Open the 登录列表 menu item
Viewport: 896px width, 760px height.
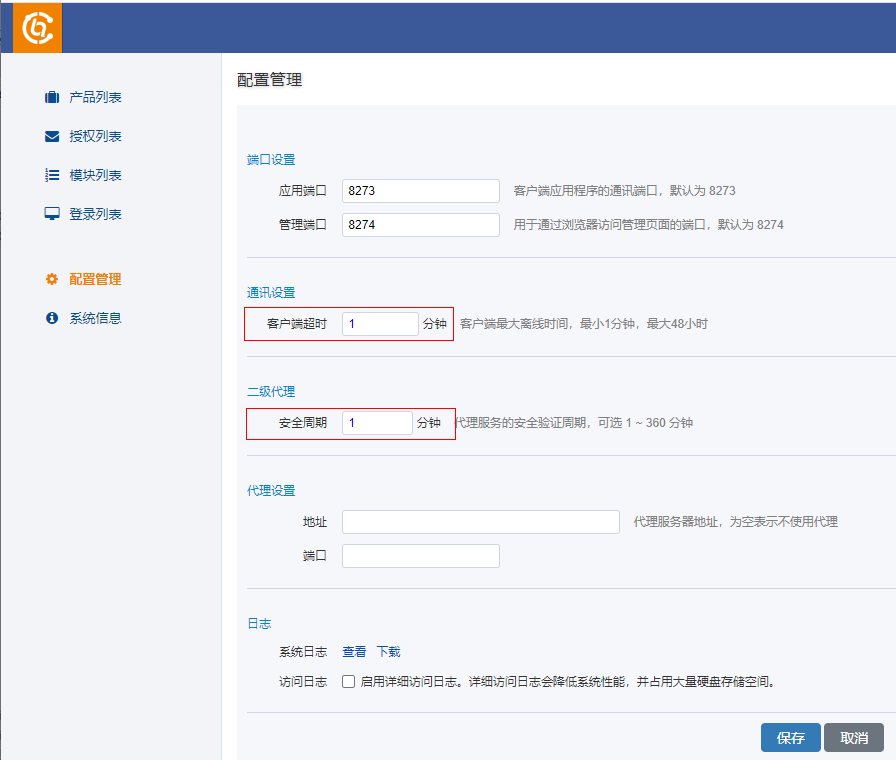click(95, 215)
